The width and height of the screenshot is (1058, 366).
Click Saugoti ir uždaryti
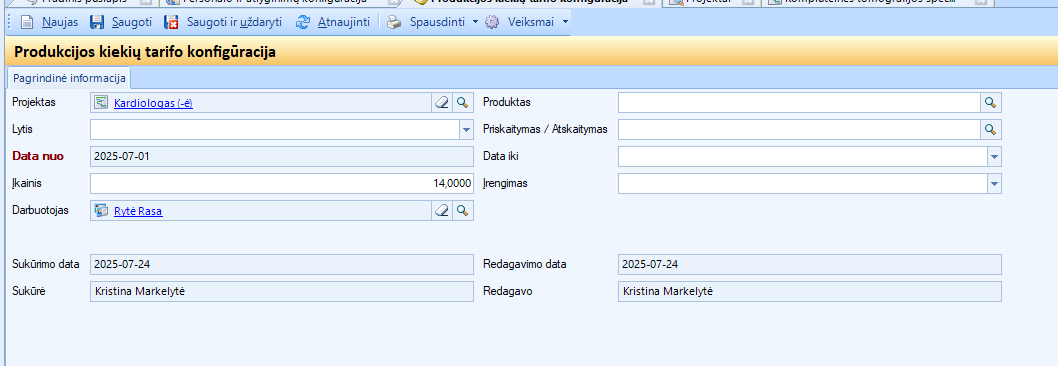click(x=223, y=22)
